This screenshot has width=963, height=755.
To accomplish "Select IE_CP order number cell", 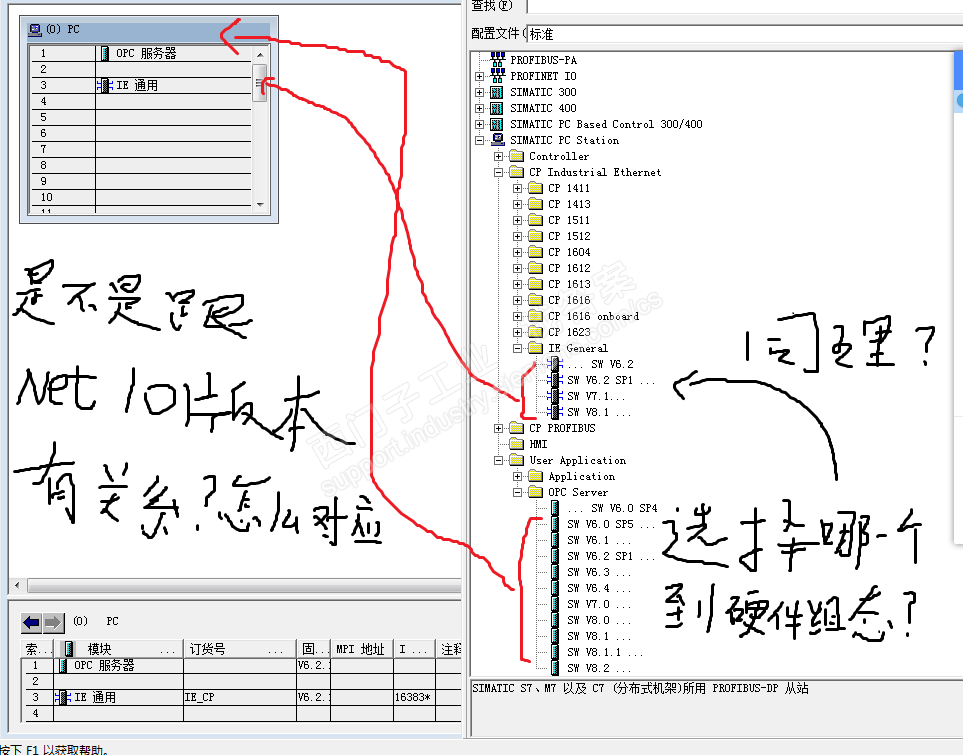I will click(240, 697).
